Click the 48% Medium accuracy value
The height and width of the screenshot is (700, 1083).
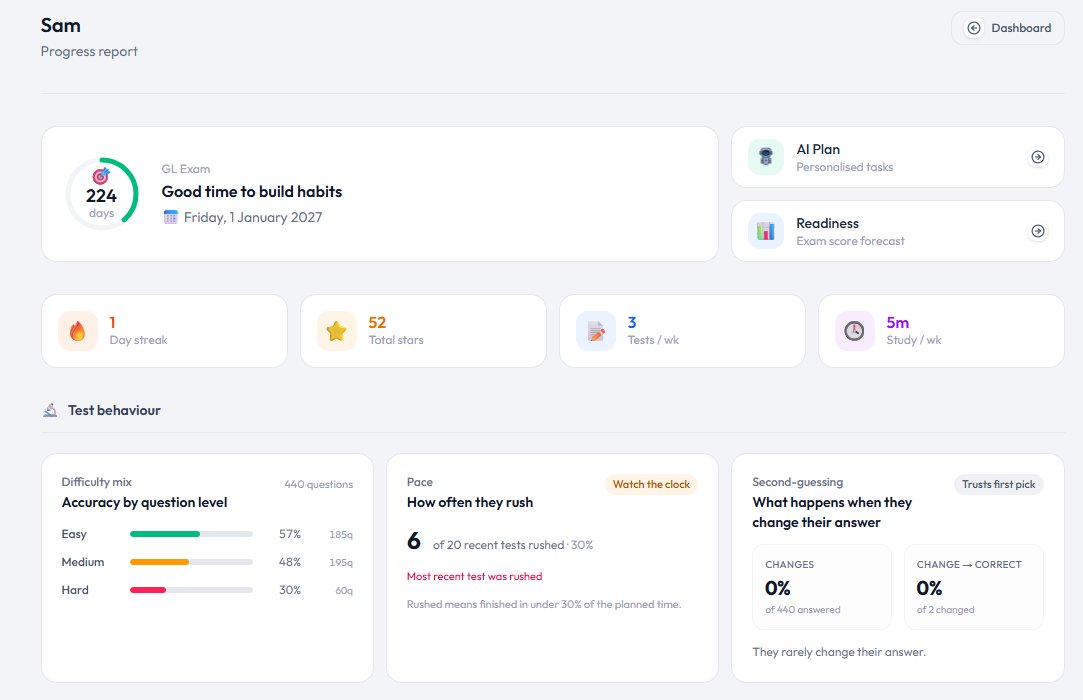(x=289, y=562)
